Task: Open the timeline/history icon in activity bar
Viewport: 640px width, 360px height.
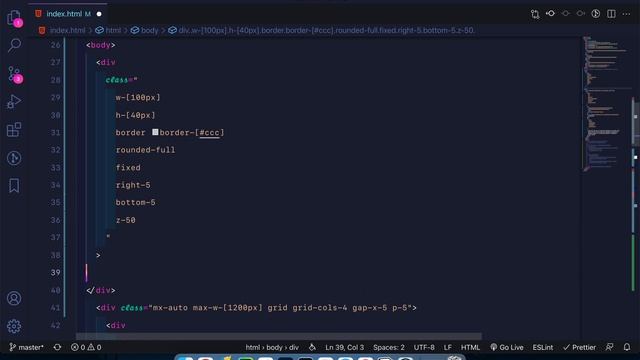Action: click(x=14, y=158)
